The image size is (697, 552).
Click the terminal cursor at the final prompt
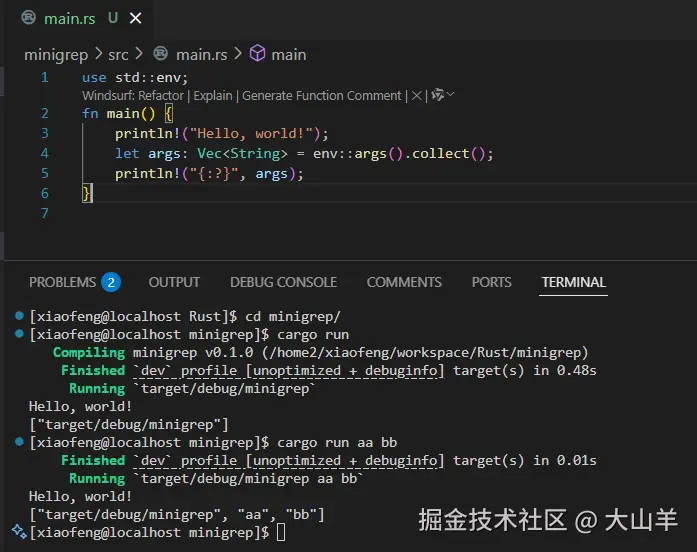[x=281, y=532]
